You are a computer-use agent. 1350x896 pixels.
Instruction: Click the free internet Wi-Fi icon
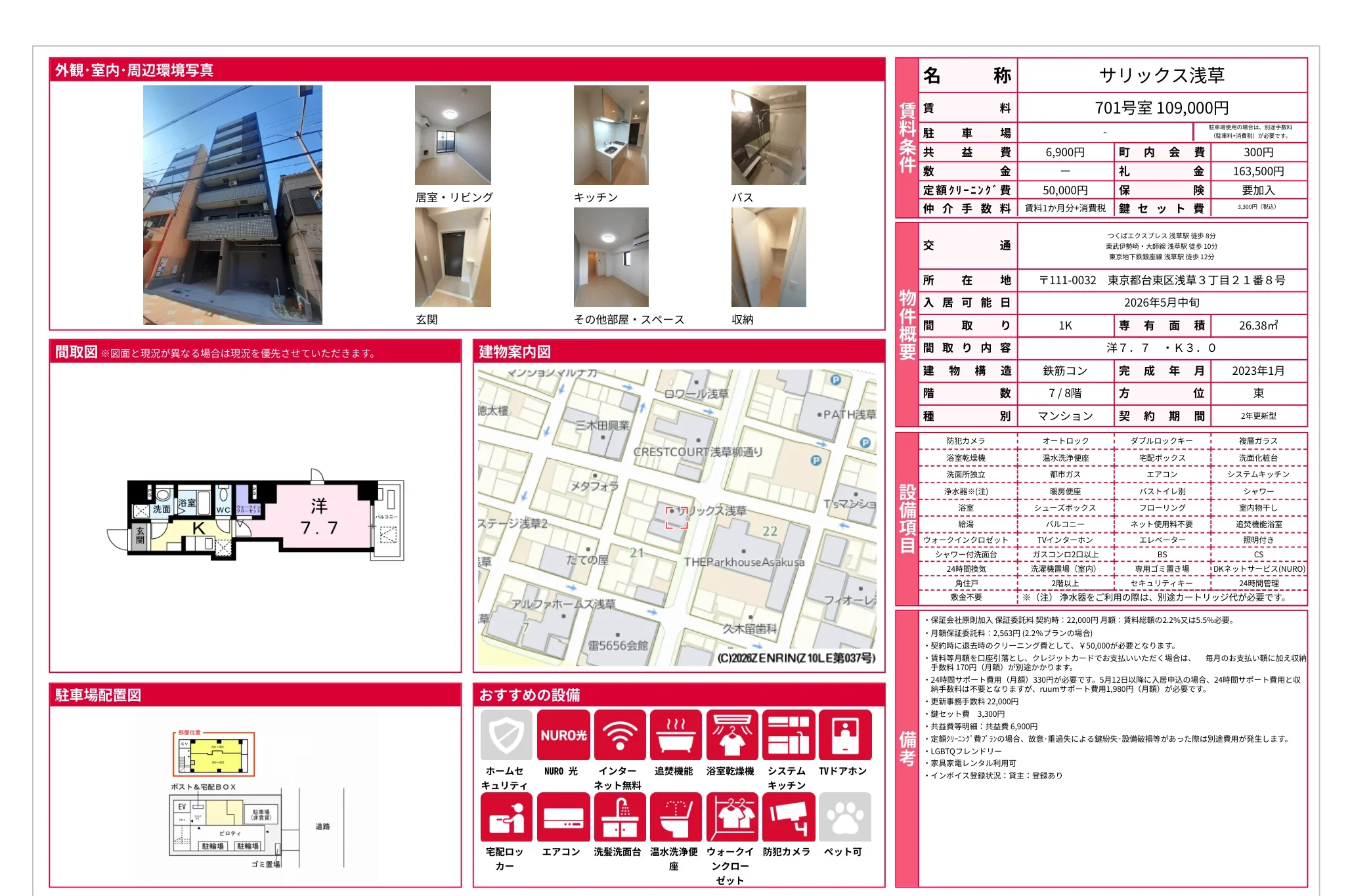[619, 735]
